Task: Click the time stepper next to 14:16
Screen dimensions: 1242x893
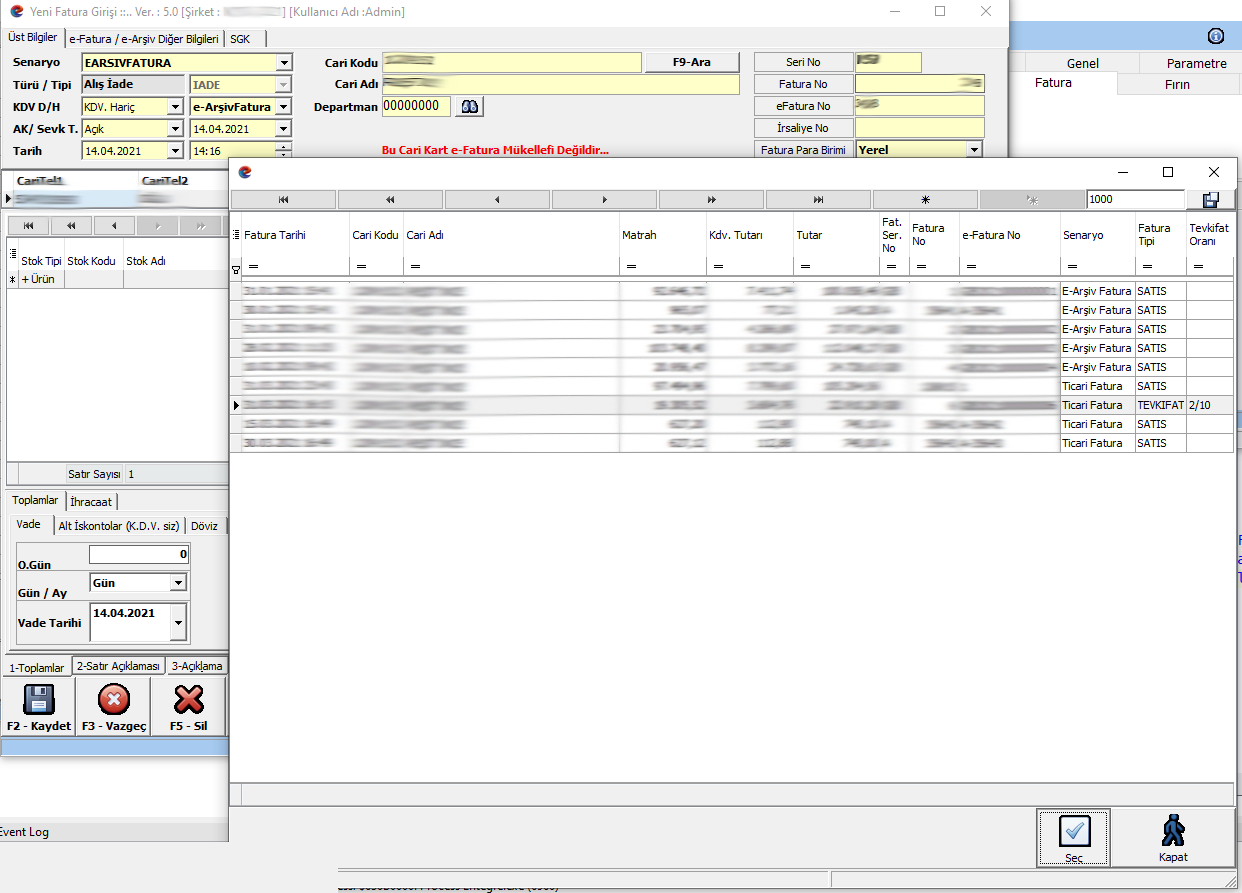Action: [285, 151]
